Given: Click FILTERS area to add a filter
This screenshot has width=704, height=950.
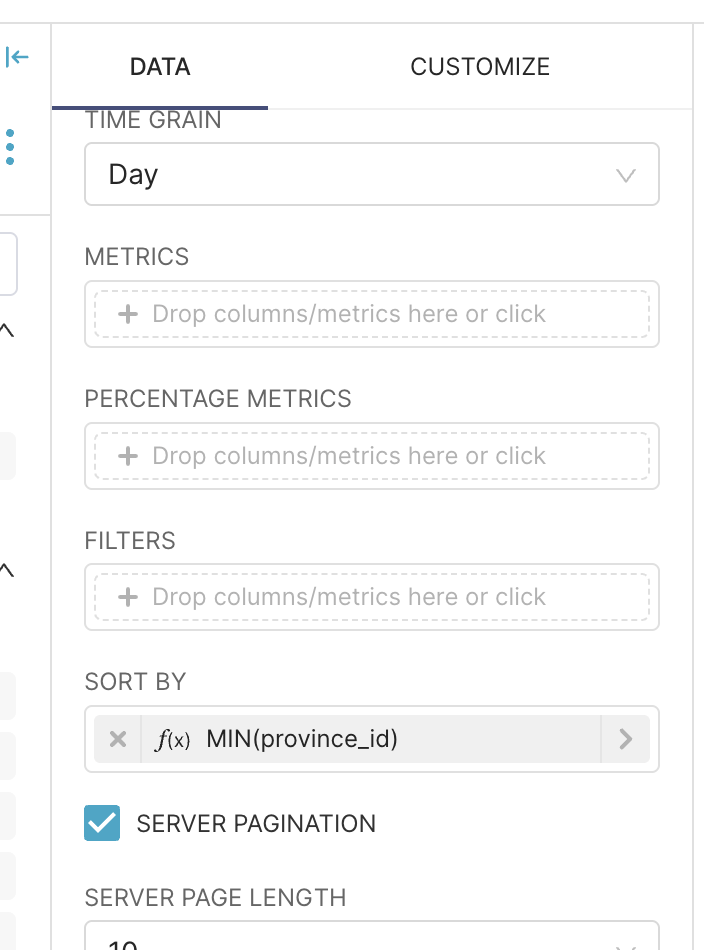Looking at the screenshot, I should [372, 597].
